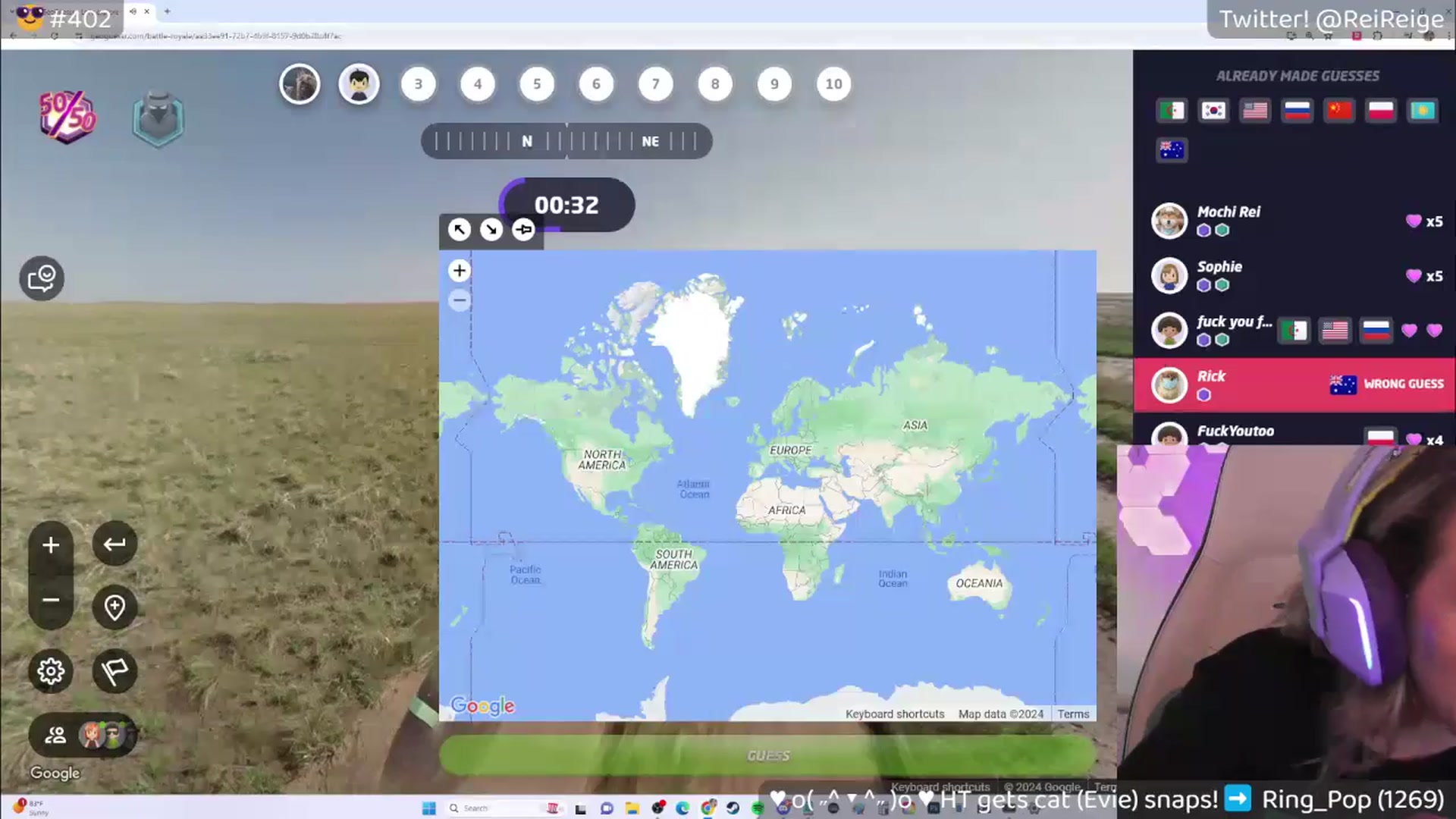Screen dimensions: 1456x819
Task: Select round 6 circle
Action: click(596, 84)
